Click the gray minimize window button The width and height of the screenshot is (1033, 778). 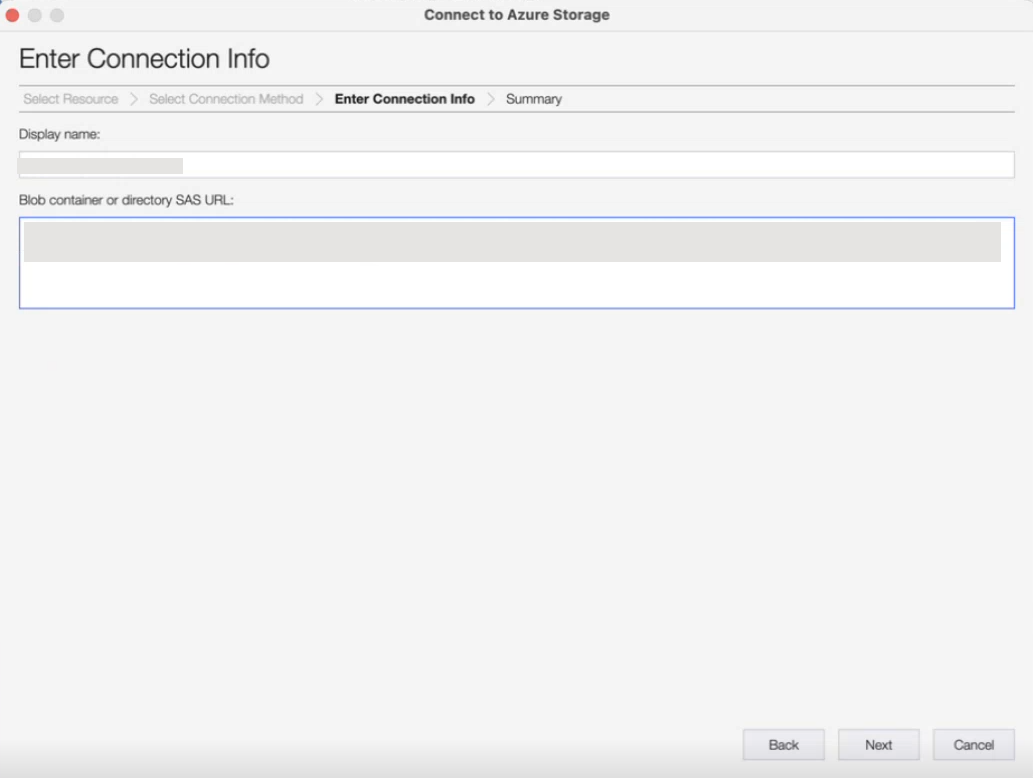[35, 15]
